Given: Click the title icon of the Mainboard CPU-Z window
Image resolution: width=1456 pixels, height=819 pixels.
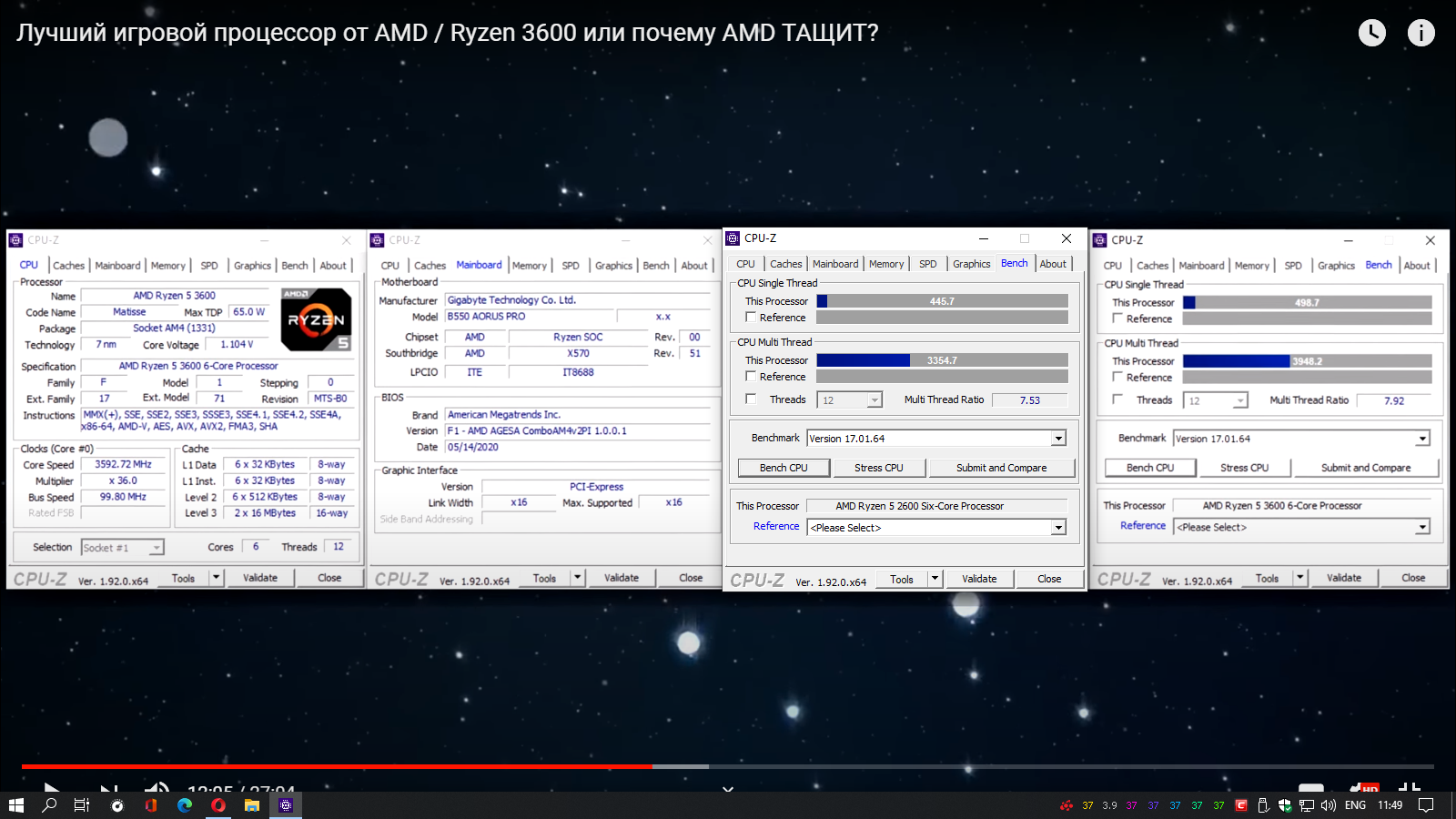Looking at the screenshot, I should point(378,240).
